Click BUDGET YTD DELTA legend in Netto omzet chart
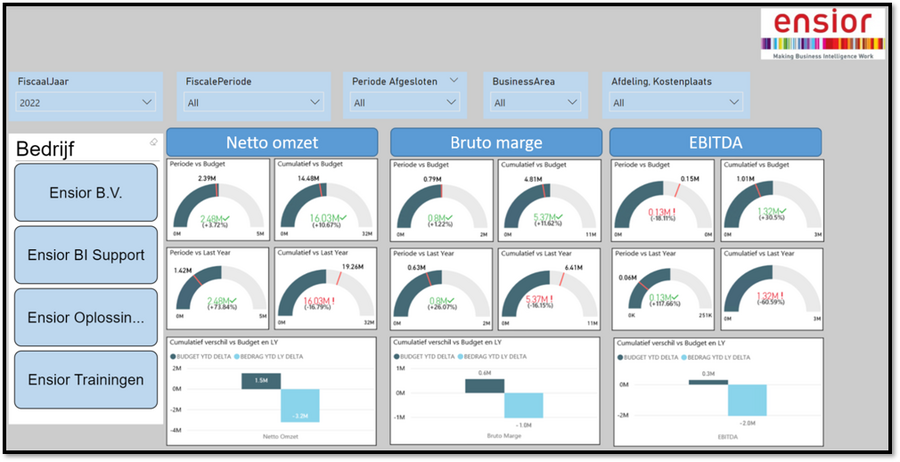This screenshot has width=900, height=462. click(x=201, y=356)
